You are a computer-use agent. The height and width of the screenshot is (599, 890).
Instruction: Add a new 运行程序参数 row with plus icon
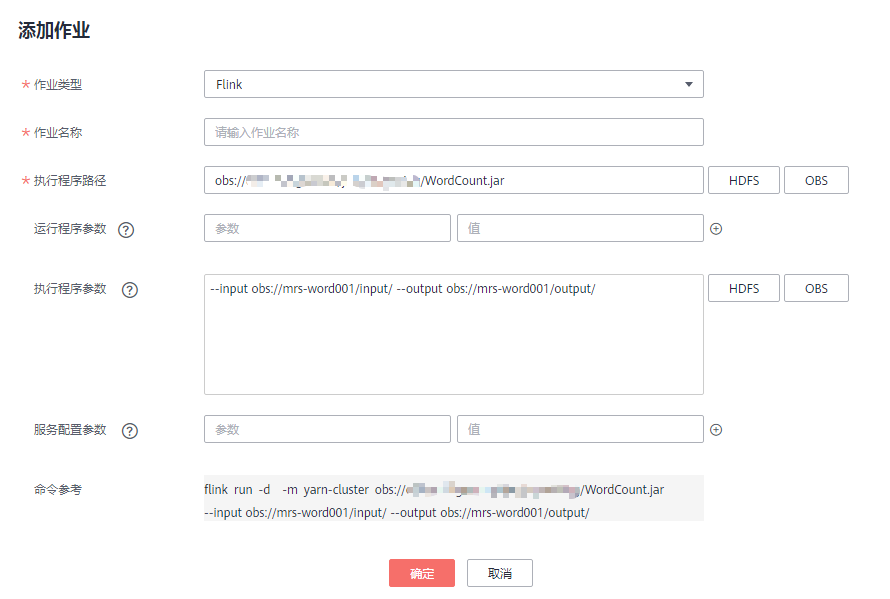(x=716, y=229)
